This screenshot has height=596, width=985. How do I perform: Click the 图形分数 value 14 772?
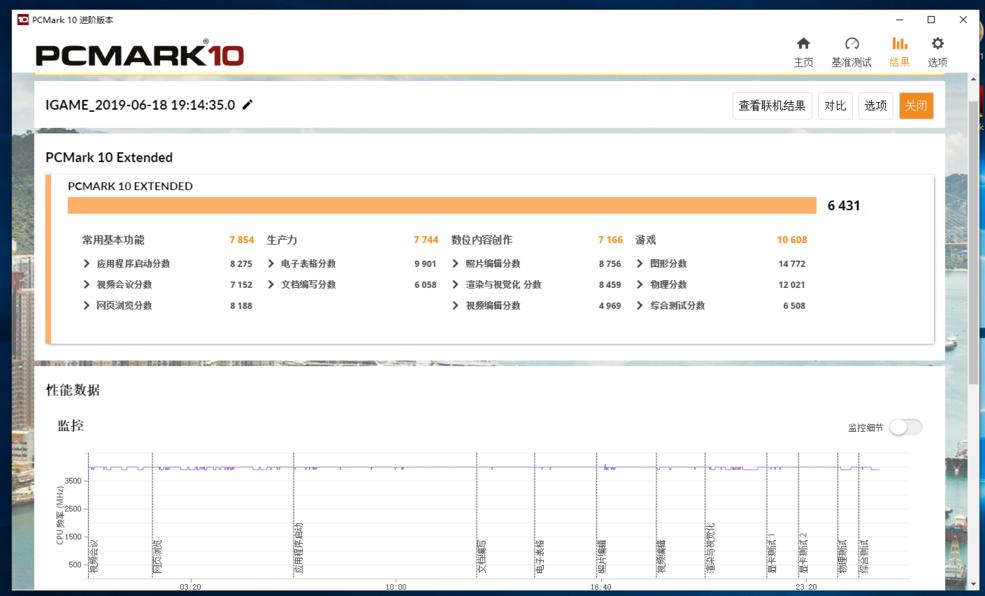click(792, 264)
